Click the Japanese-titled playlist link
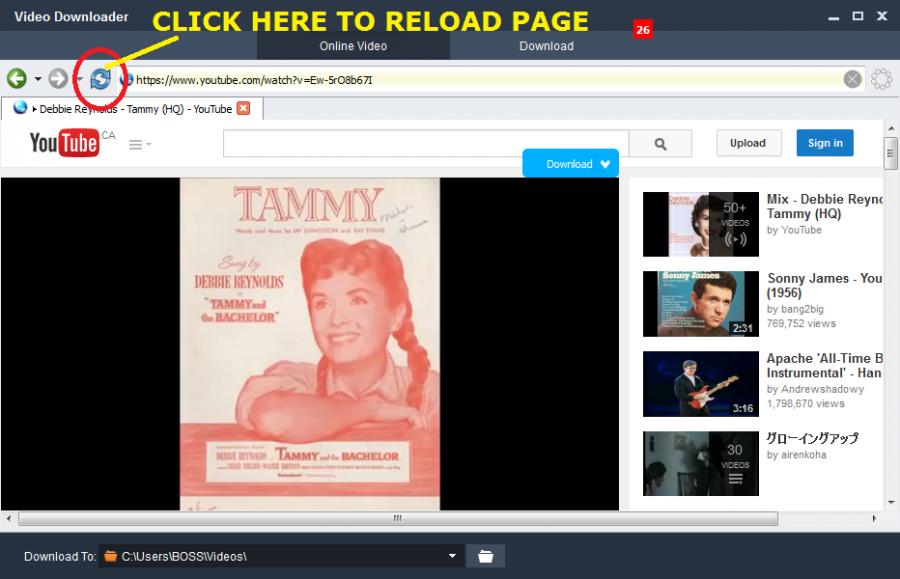 [x=812, y=438]
